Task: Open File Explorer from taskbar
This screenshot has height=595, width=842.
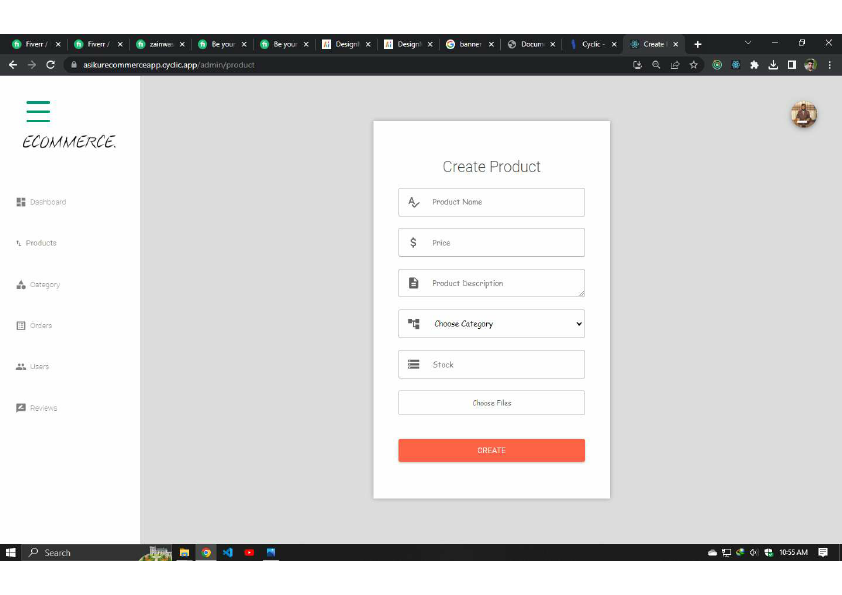Action: tap(184, 553)
